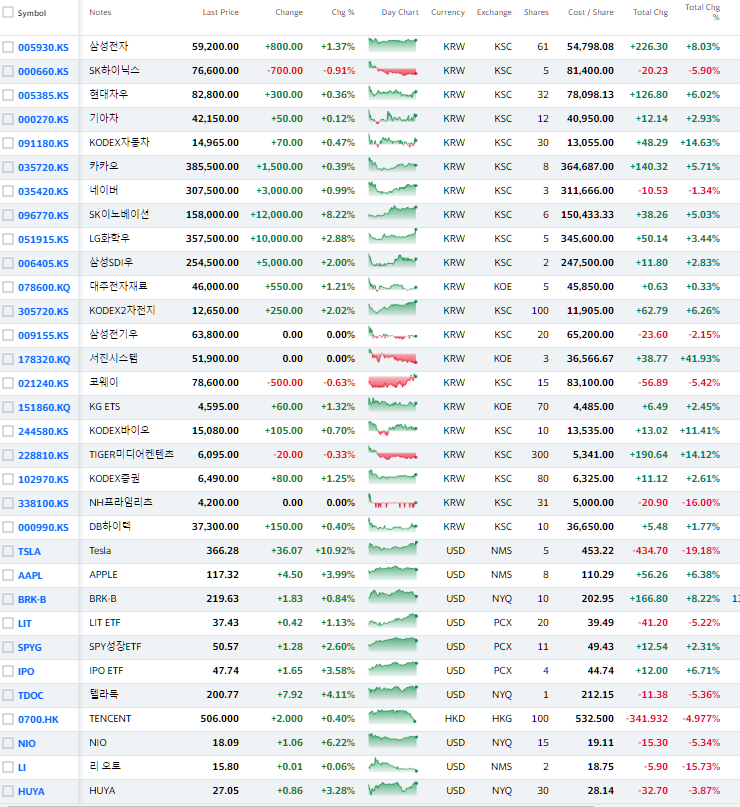Open the 000270.KS quote link
The height and width of the screenshot is (807, 740).
pos(43,119)
